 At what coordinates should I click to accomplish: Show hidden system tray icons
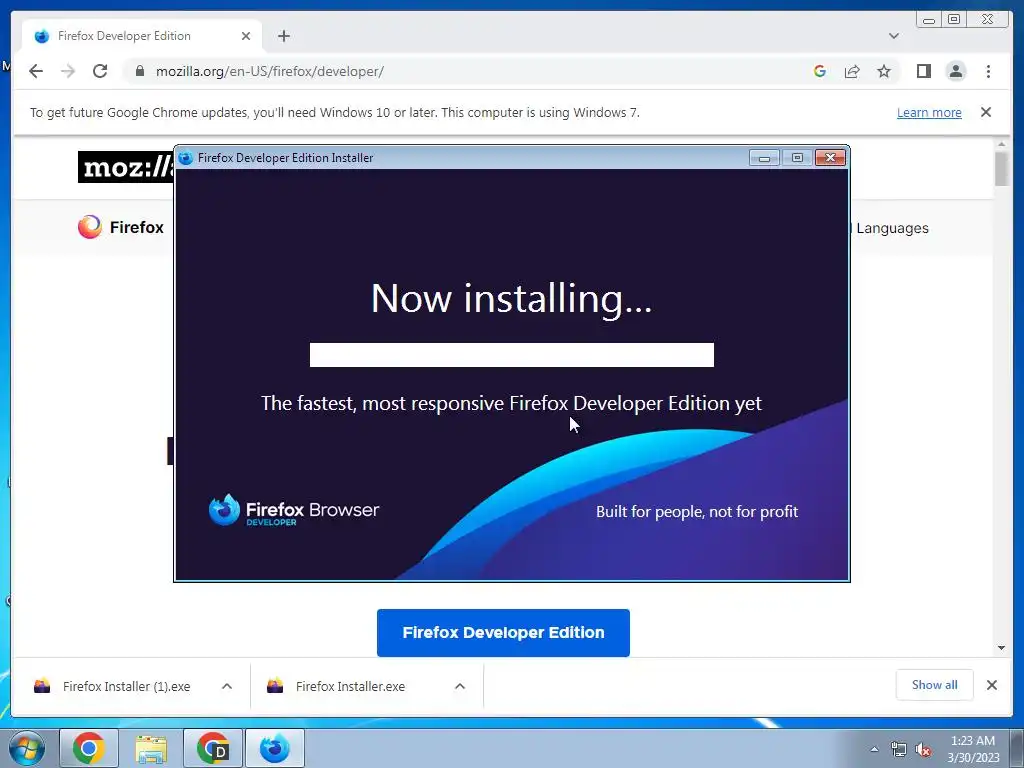point(874,750)
